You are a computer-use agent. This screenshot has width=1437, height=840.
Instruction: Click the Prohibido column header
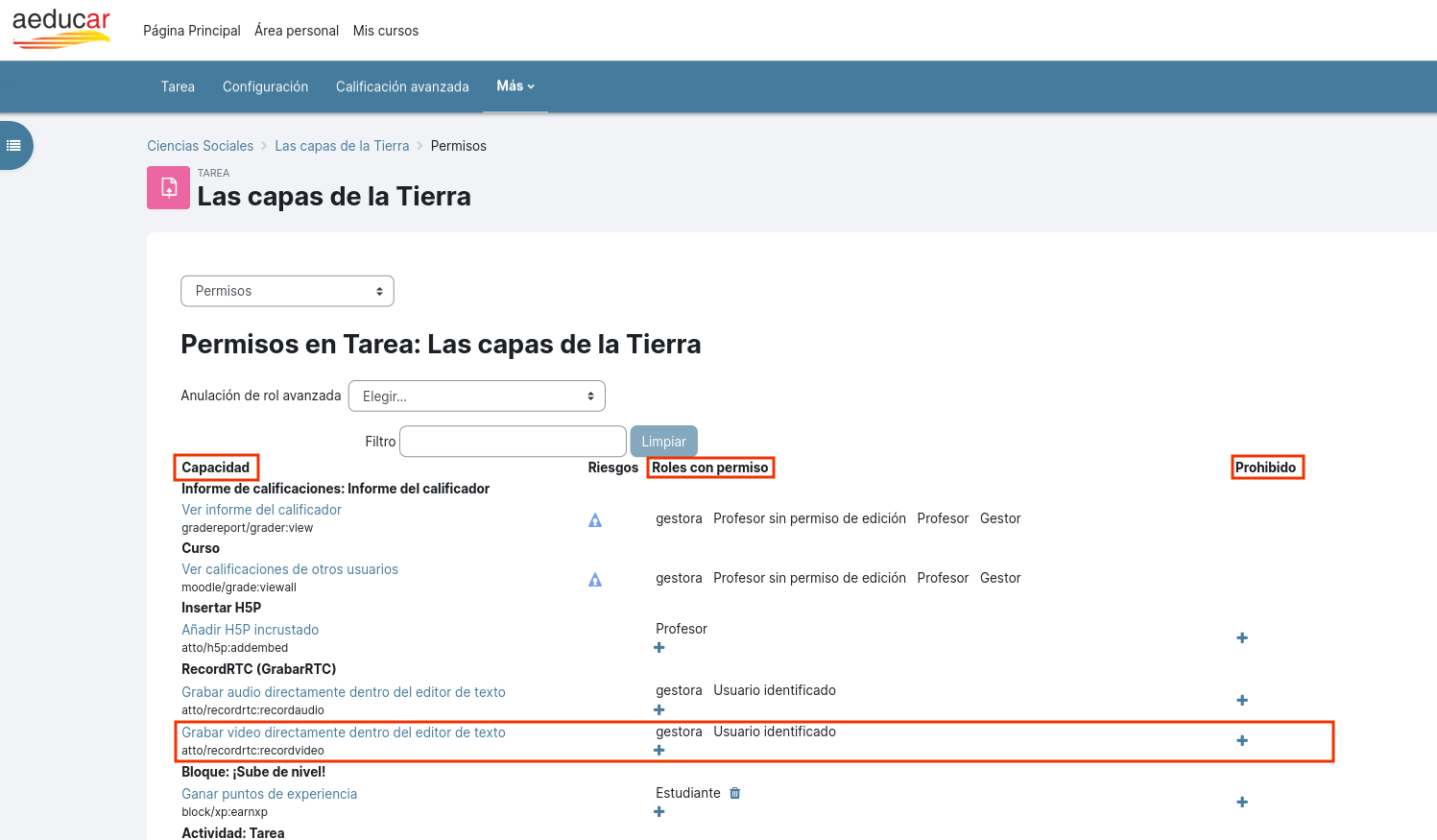(1266, 468)
